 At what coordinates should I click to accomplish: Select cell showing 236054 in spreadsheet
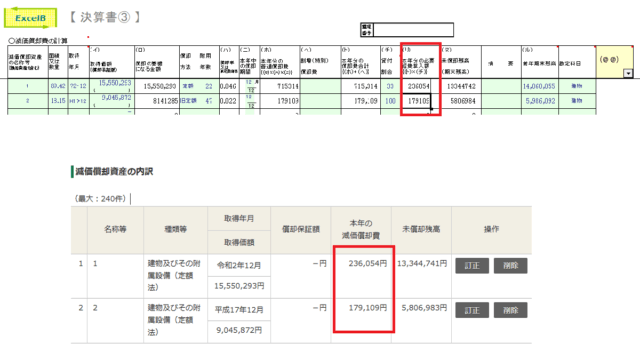416,86
